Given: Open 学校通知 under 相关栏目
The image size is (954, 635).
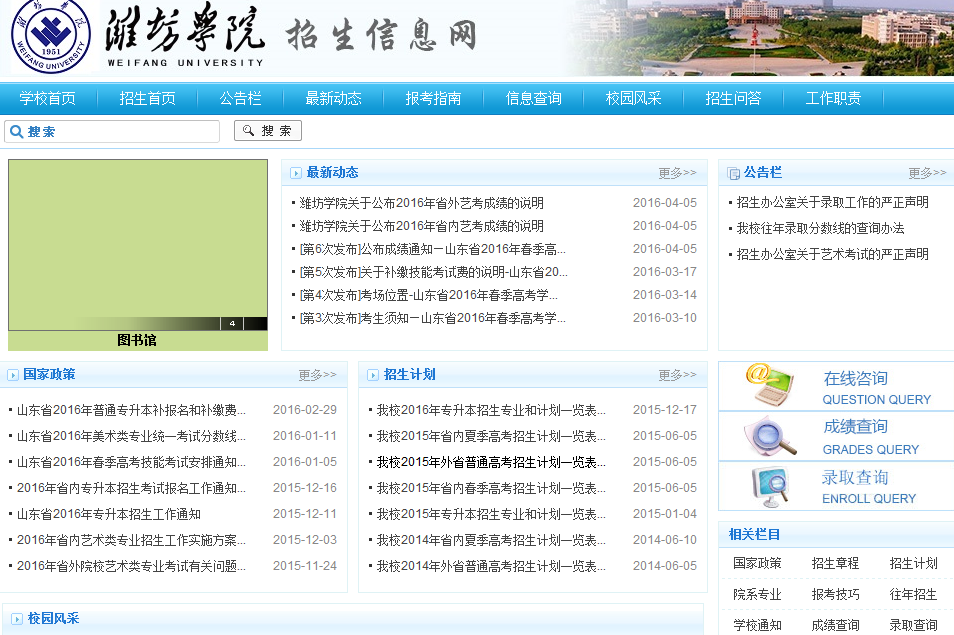Looking at the screenshot, I should (x=757, y=625).
